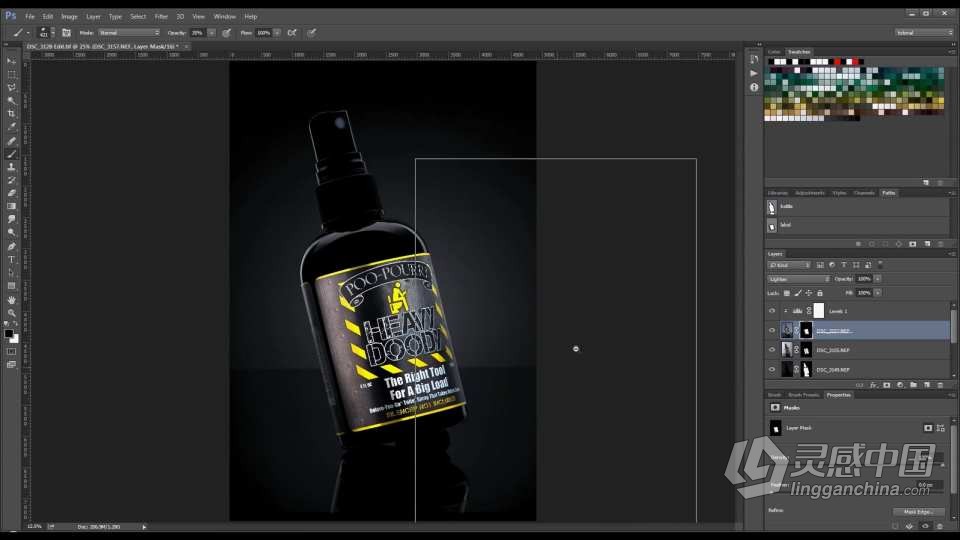
Task: Open the brush Mode dropdown in options bar
Action: point(128,32)
